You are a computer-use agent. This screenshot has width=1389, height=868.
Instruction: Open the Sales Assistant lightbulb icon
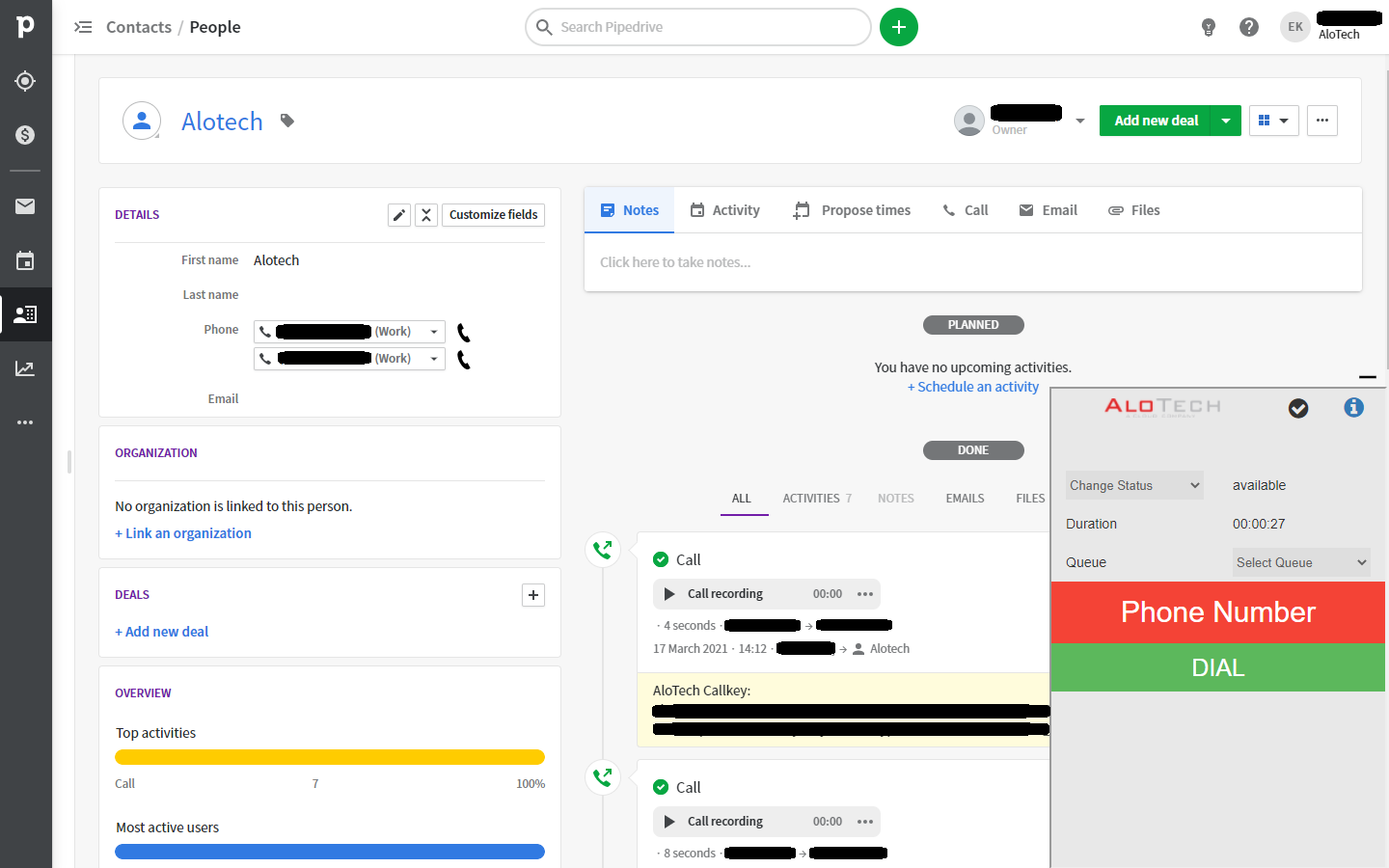point(1209,27)
